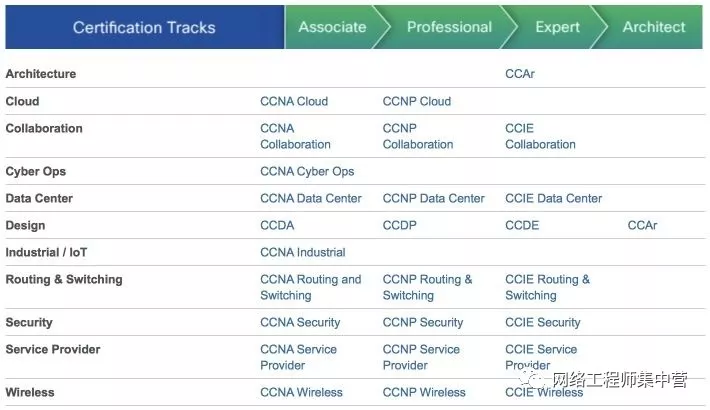
Task: Open the CCNP Routing & Switching link
Action: (x=427, y=287)
